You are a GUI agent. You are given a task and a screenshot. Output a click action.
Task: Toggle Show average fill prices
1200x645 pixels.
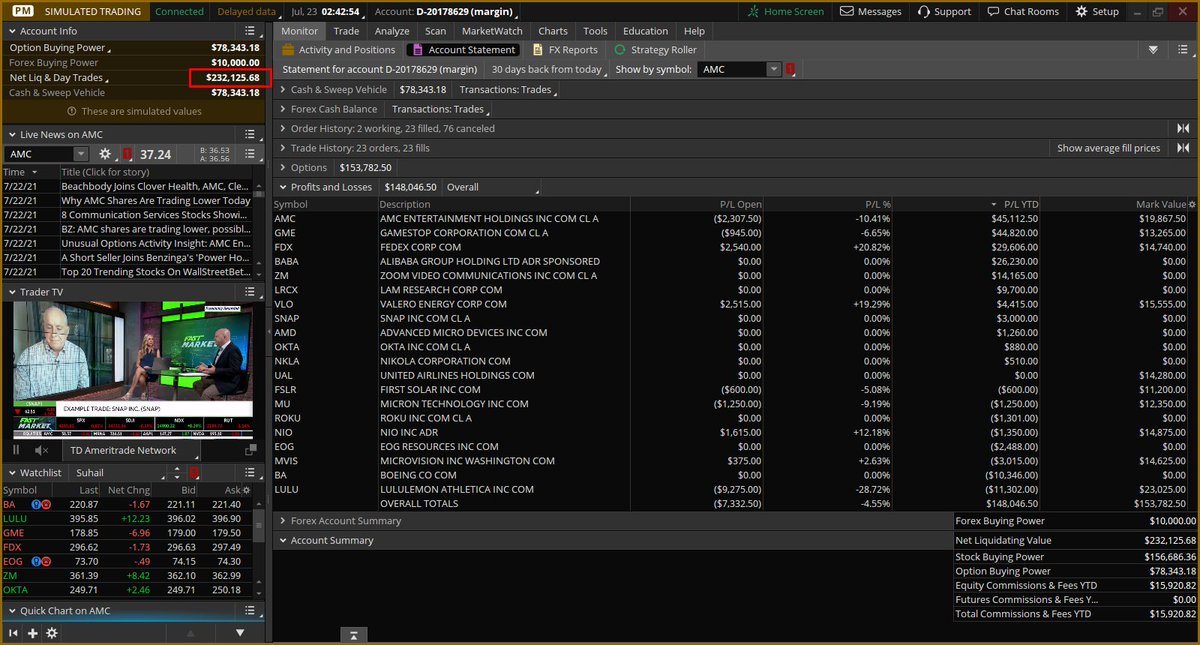[x=1108, y=148]
